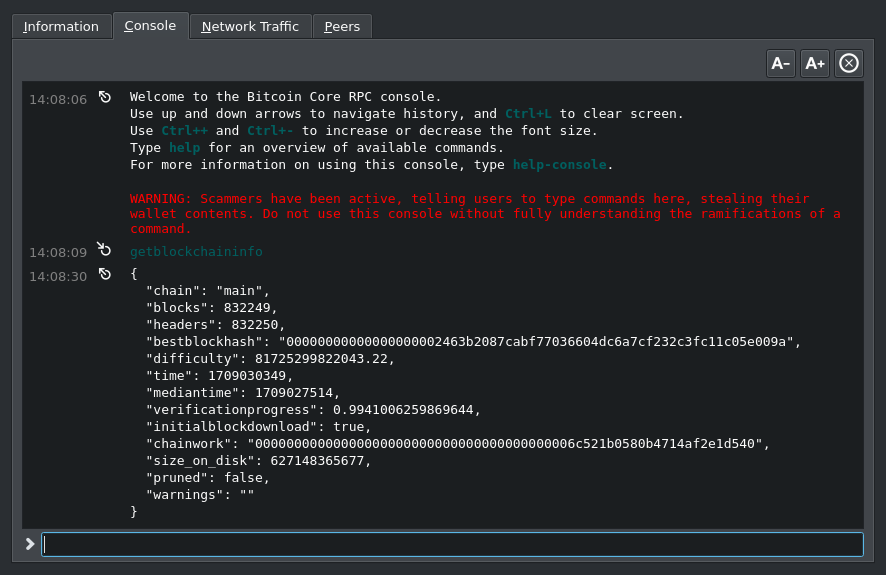Click the 14:08:30 timestamp
Screen dimensions: 886x575
(x=58, y=276)
